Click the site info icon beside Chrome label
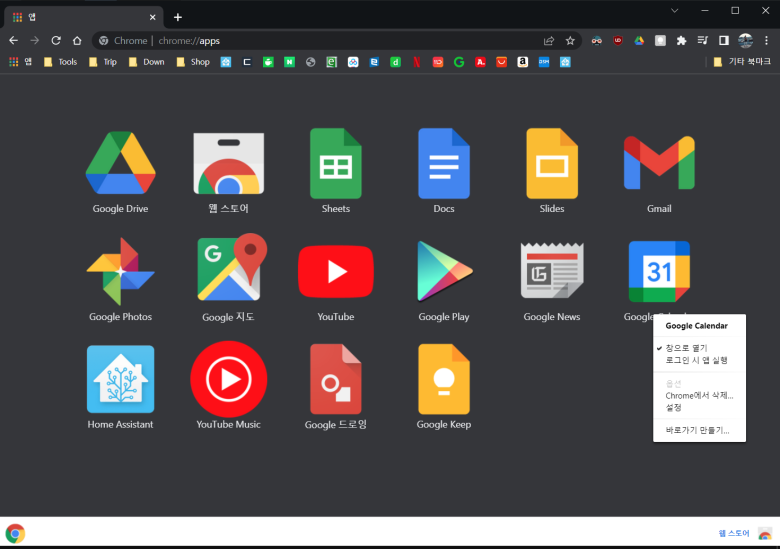 103,41
